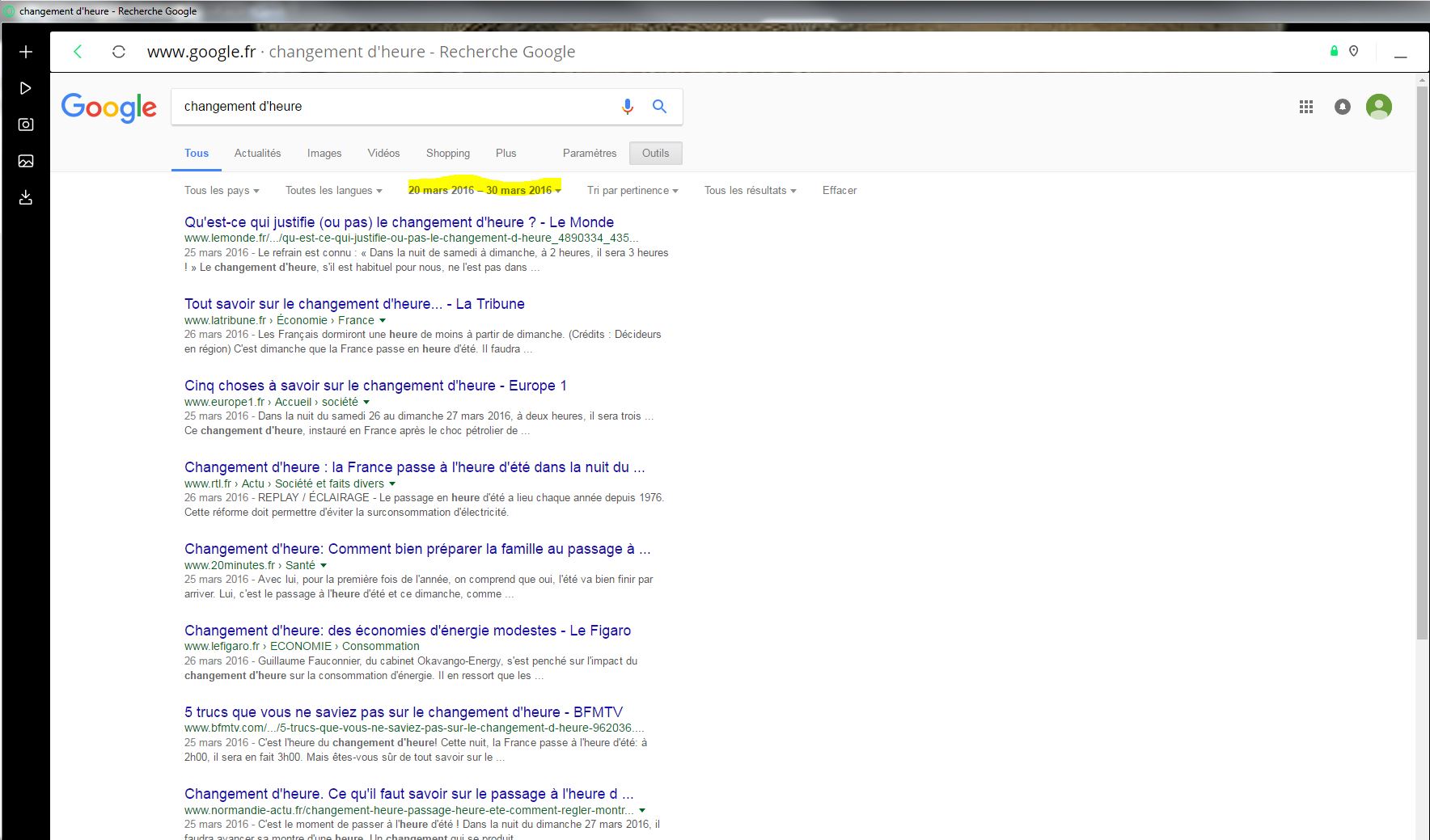Click the plus icon in the browser sidebar
The height and width of the screenshot is (840, 1430).
point(26,52)
